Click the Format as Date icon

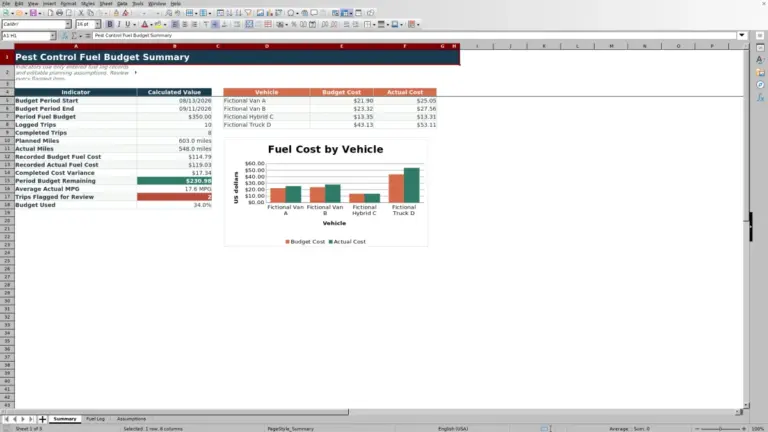tap(312, 24)
